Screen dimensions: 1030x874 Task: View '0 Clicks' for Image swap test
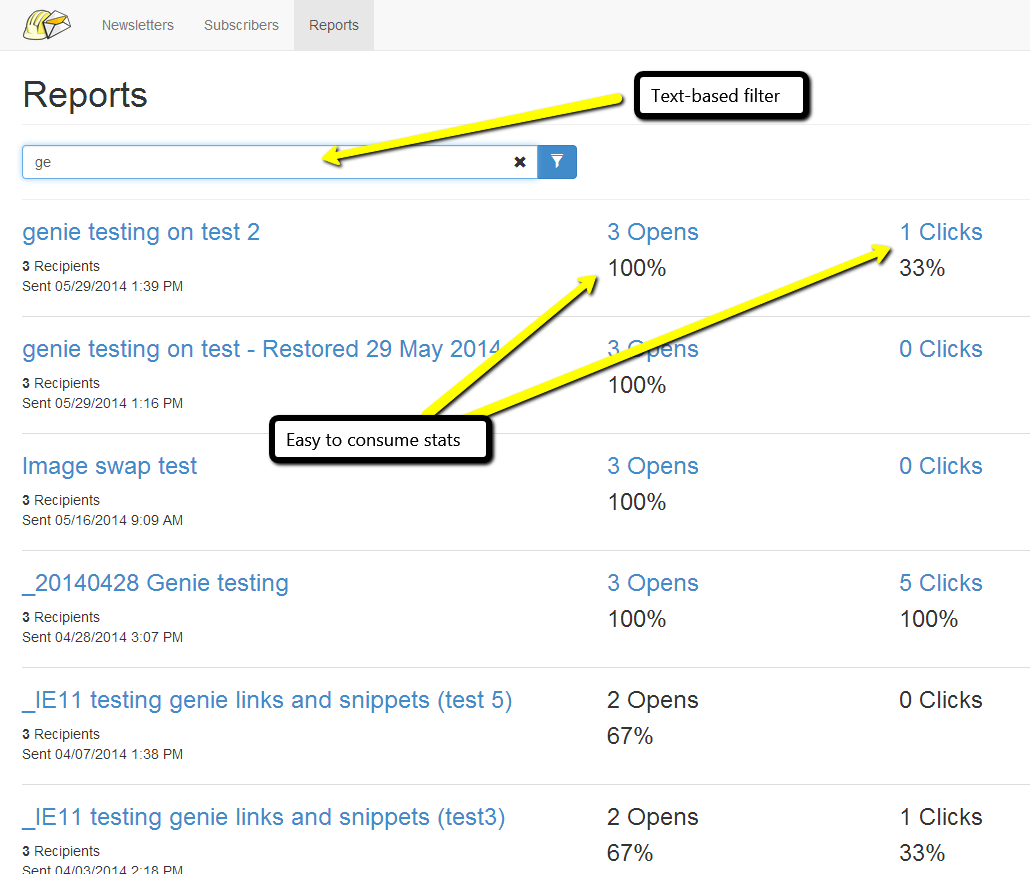coord(941,466)
